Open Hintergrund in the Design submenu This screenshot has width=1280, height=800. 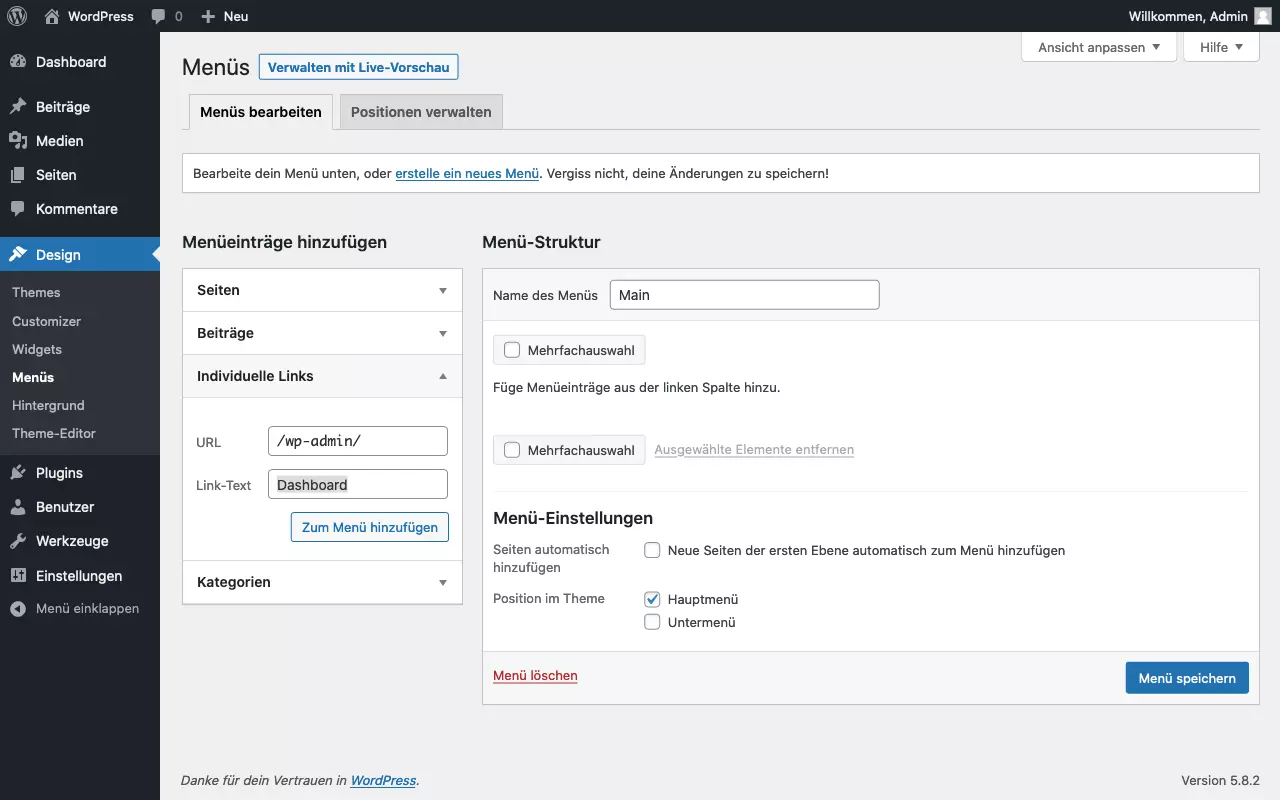(48, 405)
